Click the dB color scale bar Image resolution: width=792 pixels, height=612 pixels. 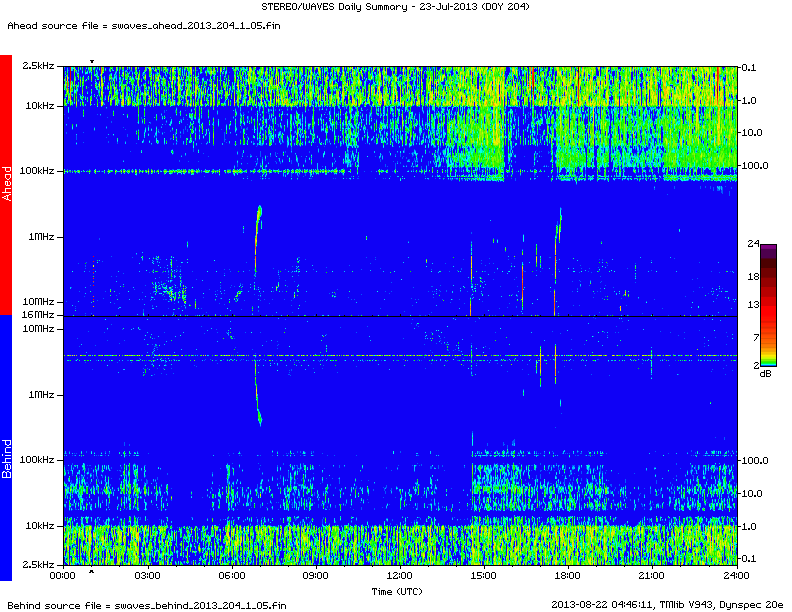click(x=769, y=304)
